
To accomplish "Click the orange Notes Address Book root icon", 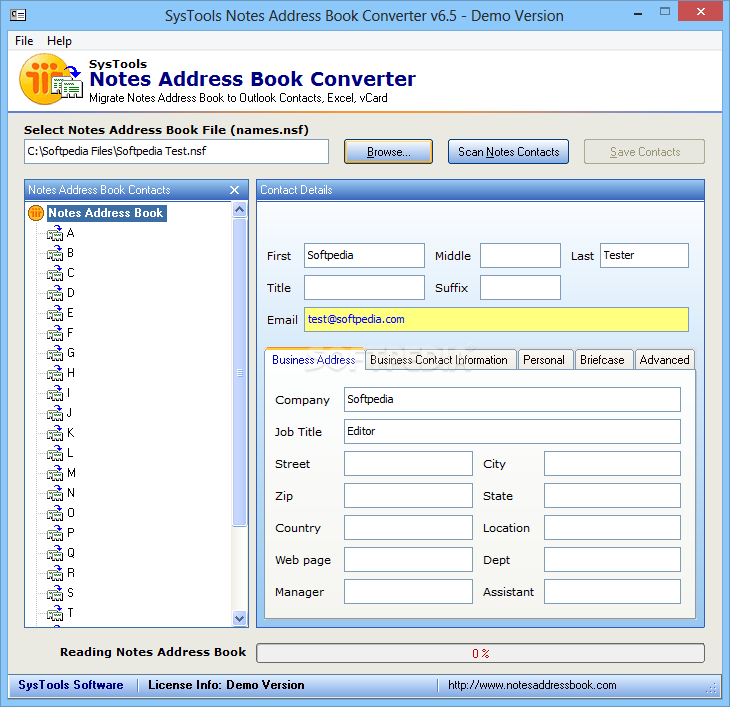I will (36, 213).
